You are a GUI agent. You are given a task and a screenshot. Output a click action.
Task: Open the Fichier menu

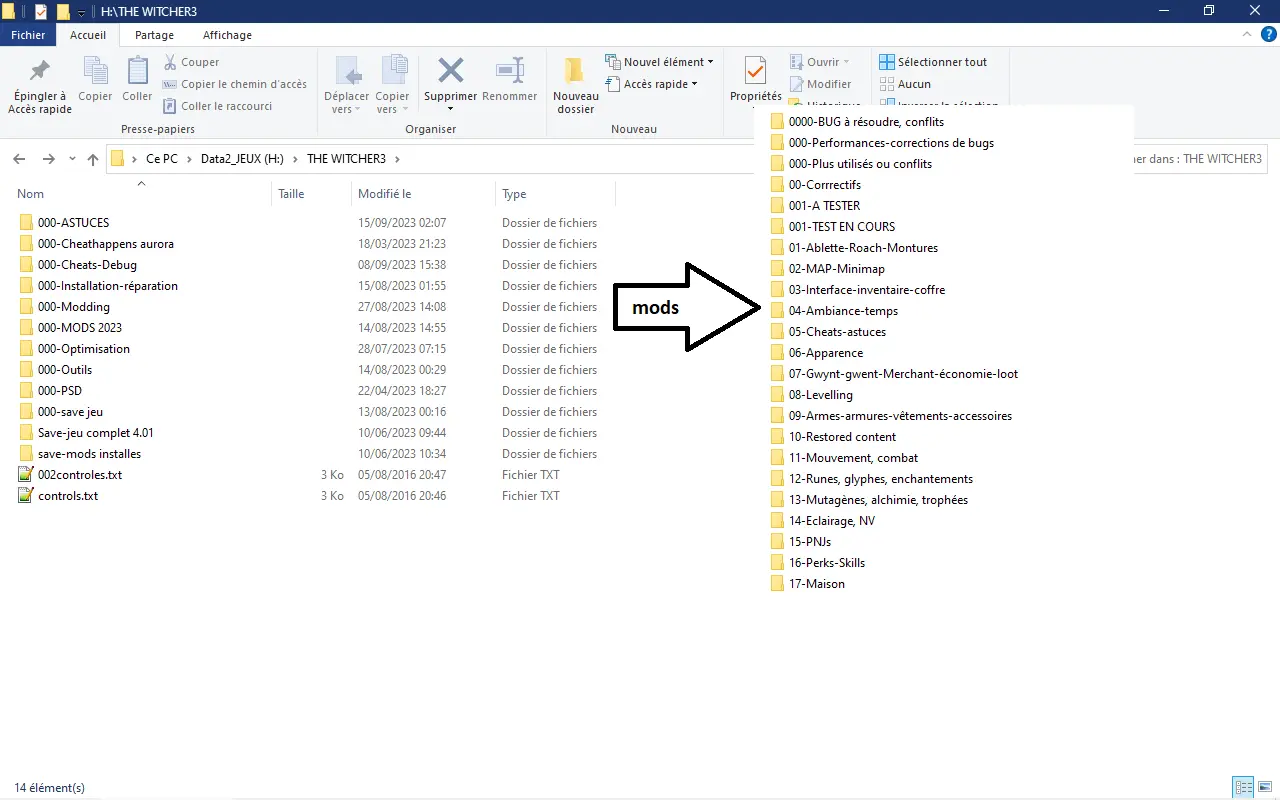pyautogui.click(x=28, y=35)
